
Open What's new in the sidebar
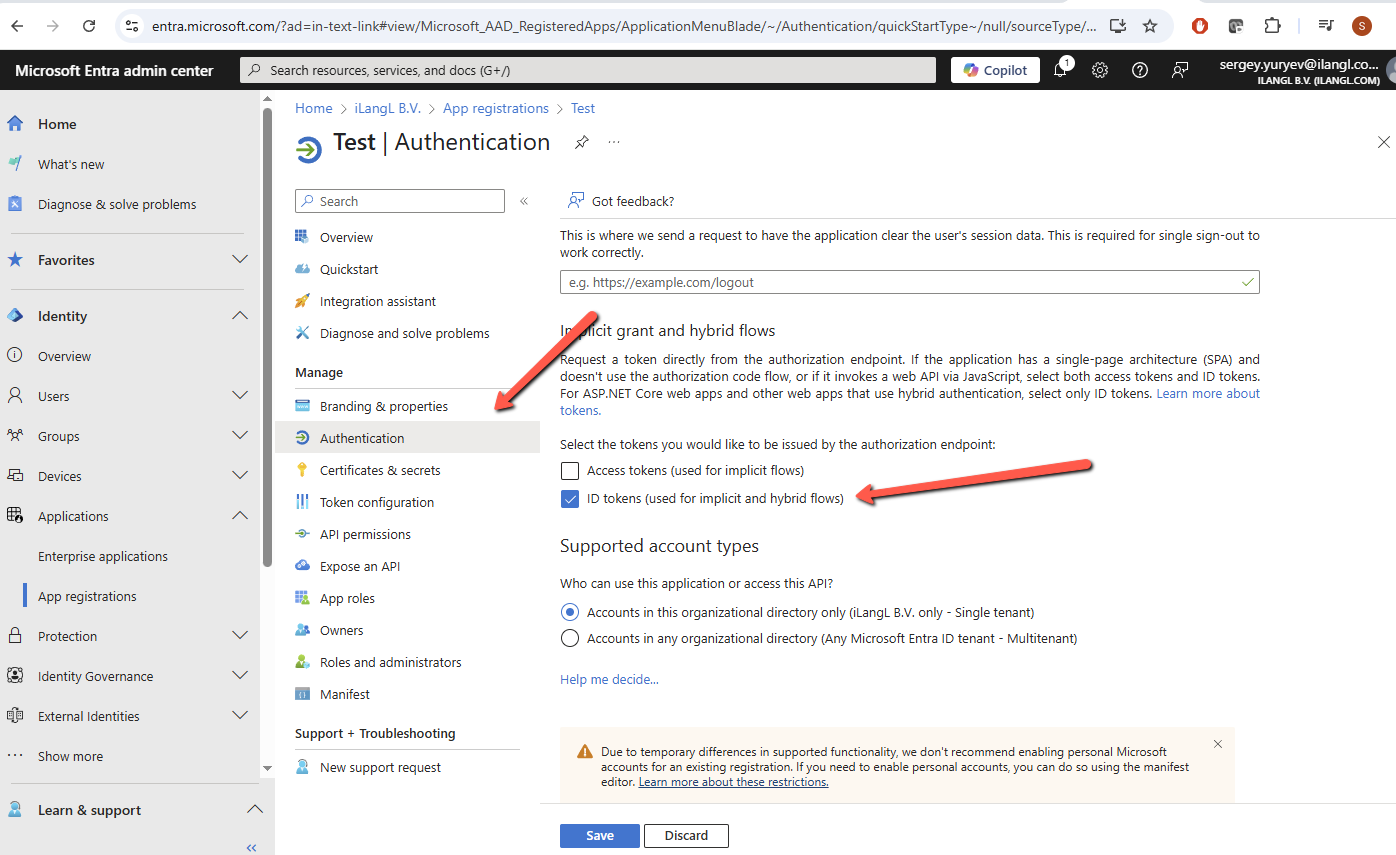pos(71,164)
